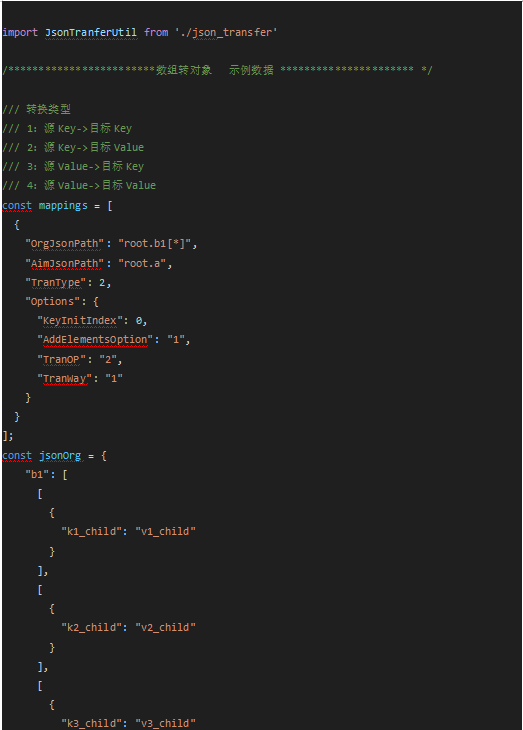Click the "TranWay" property
Screen dimensions: 523x730
65,379
